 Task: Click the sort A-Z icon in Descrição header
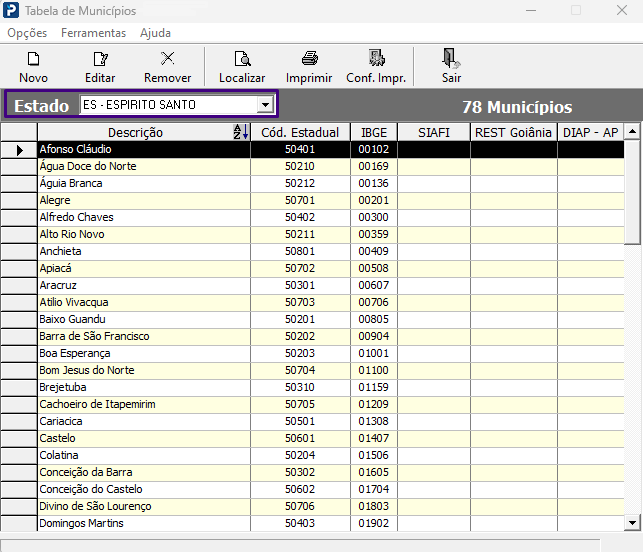pos(241,132)
